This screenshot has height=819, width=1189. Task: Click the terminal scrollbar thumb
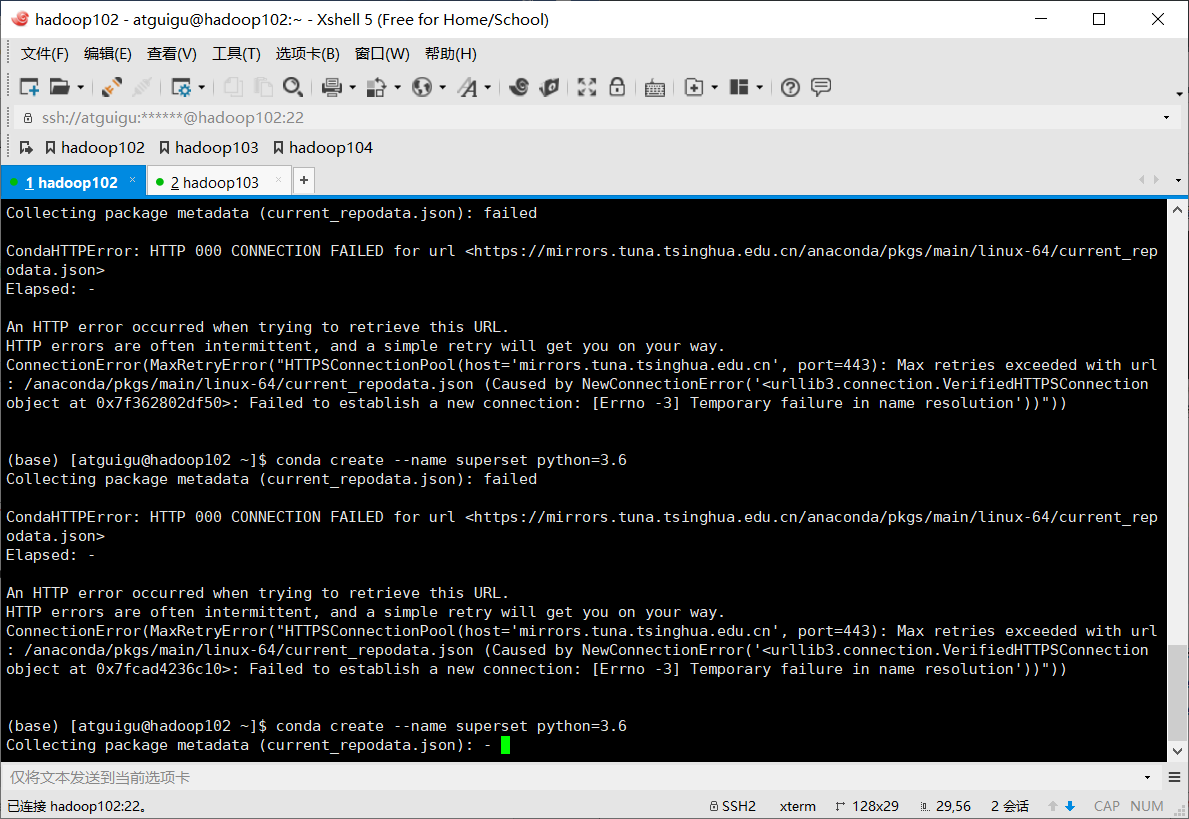pos(1177,691)
